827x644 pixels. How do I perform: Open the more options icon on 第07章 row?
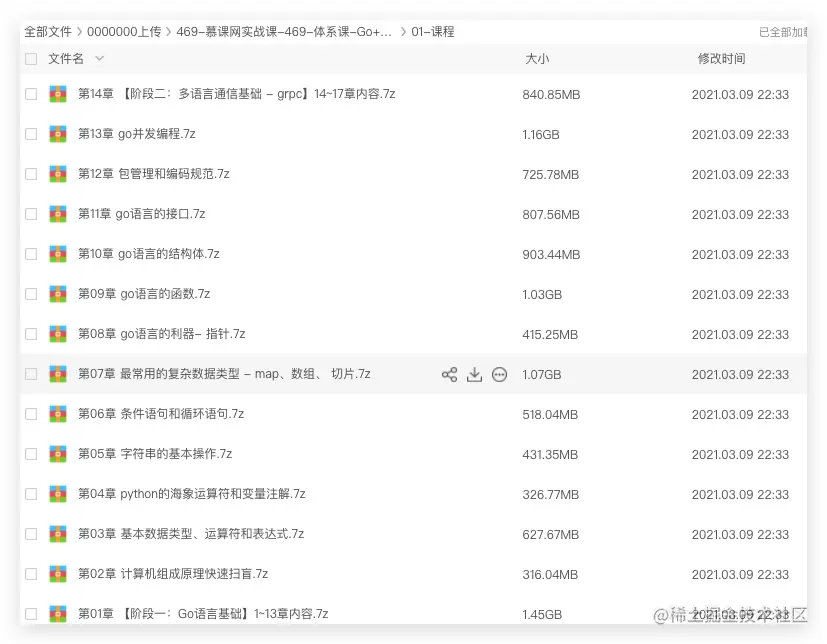pos(499,374)
